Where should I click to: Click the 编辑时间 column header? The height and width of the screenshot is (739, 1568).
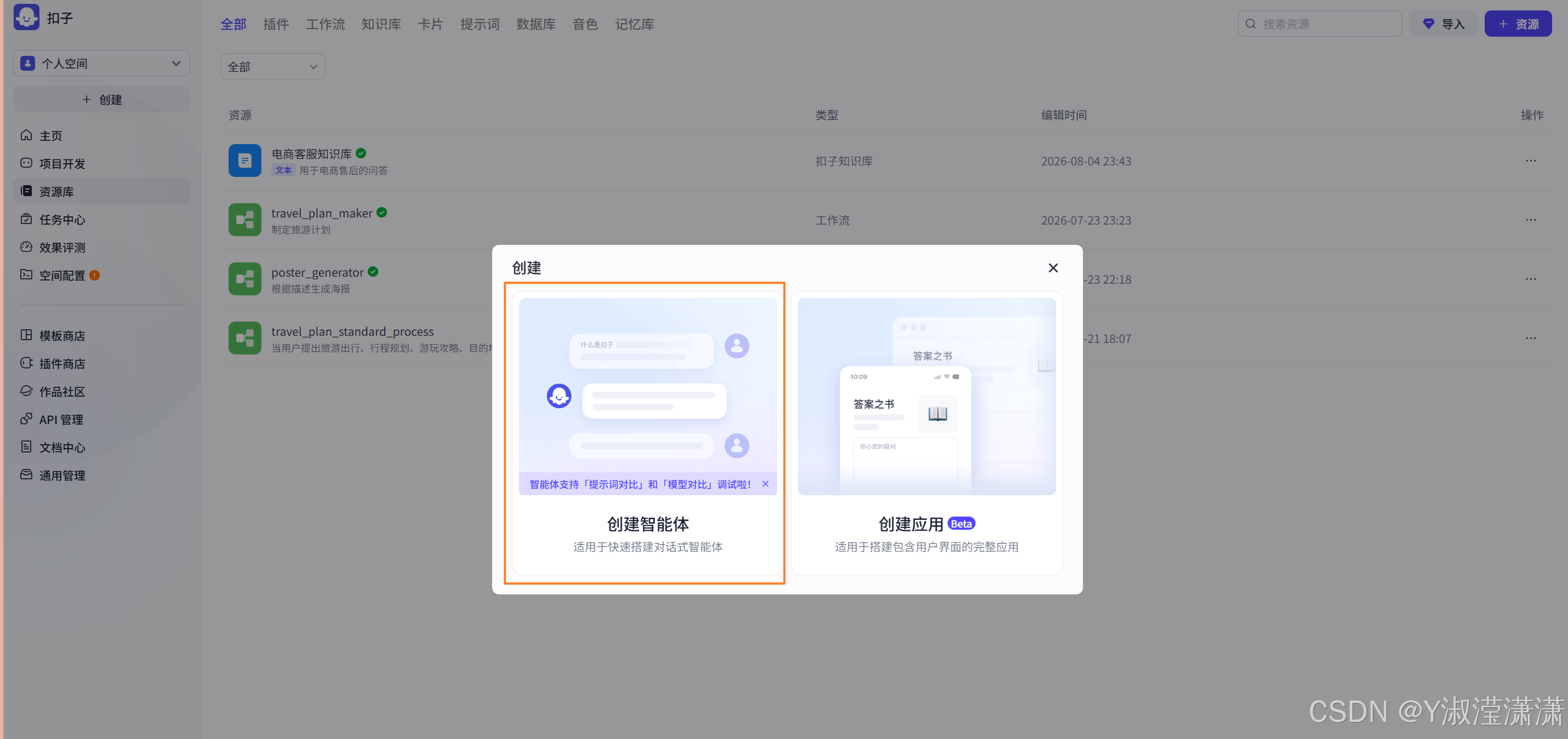(1064, 115)
